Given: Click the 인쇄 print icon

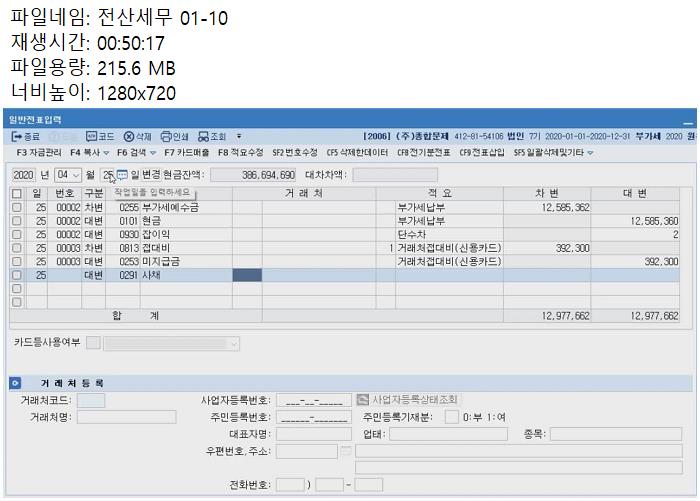Looking at the screenshot, I should click(166, 137).
